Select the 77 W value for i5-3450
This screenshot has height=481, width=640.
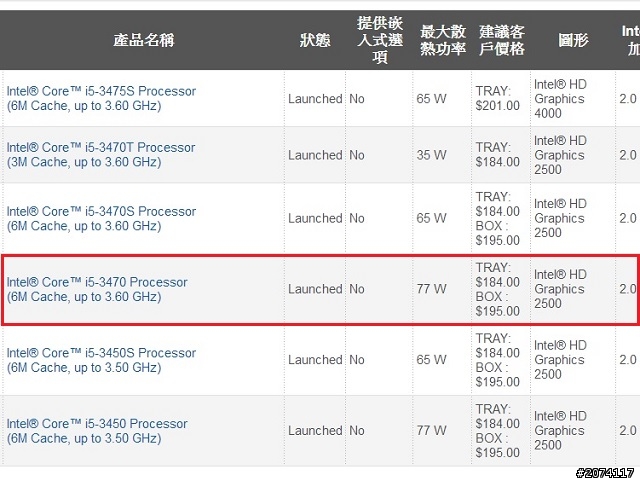coord(431,430)
